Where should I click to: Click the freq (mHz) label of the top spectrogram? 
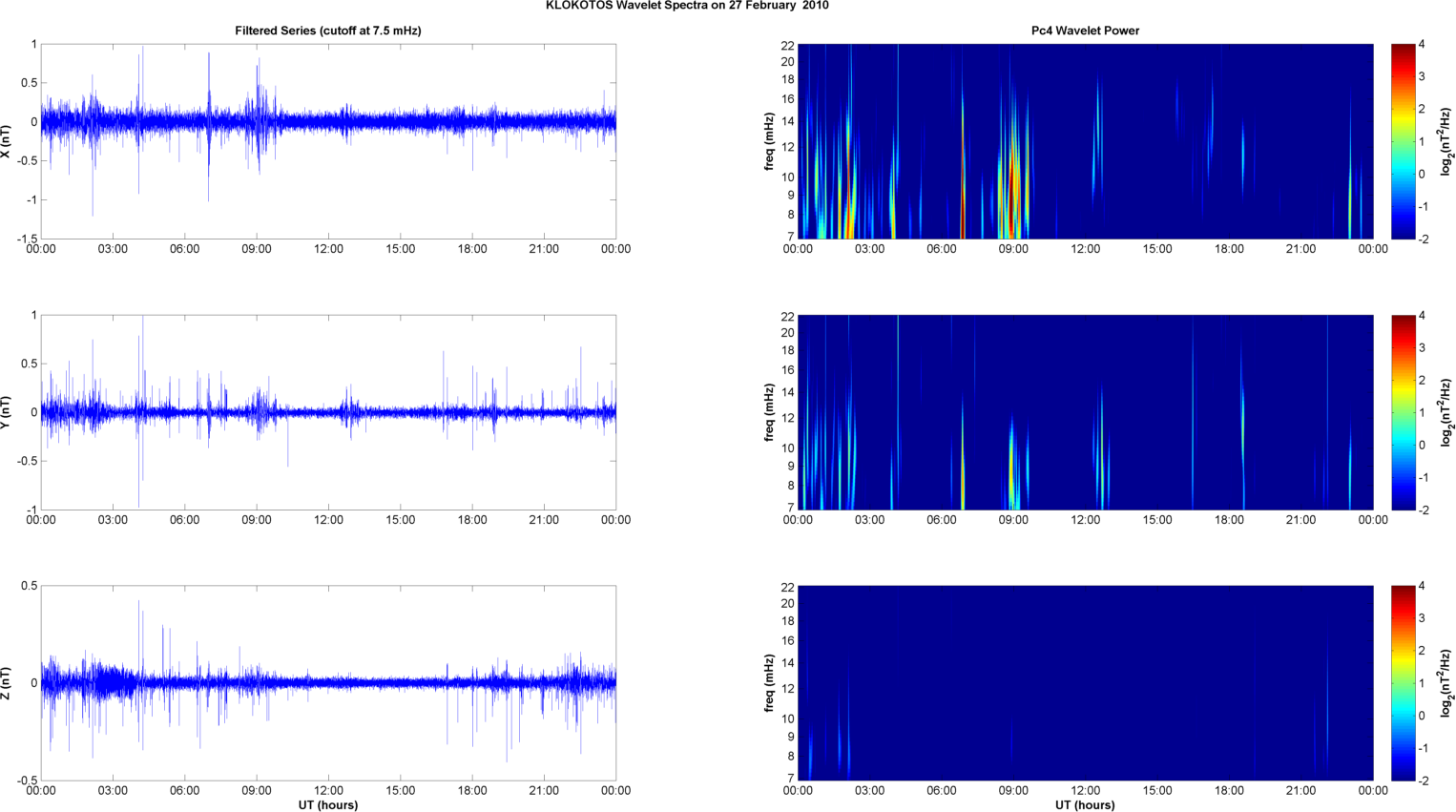point(769,141)
